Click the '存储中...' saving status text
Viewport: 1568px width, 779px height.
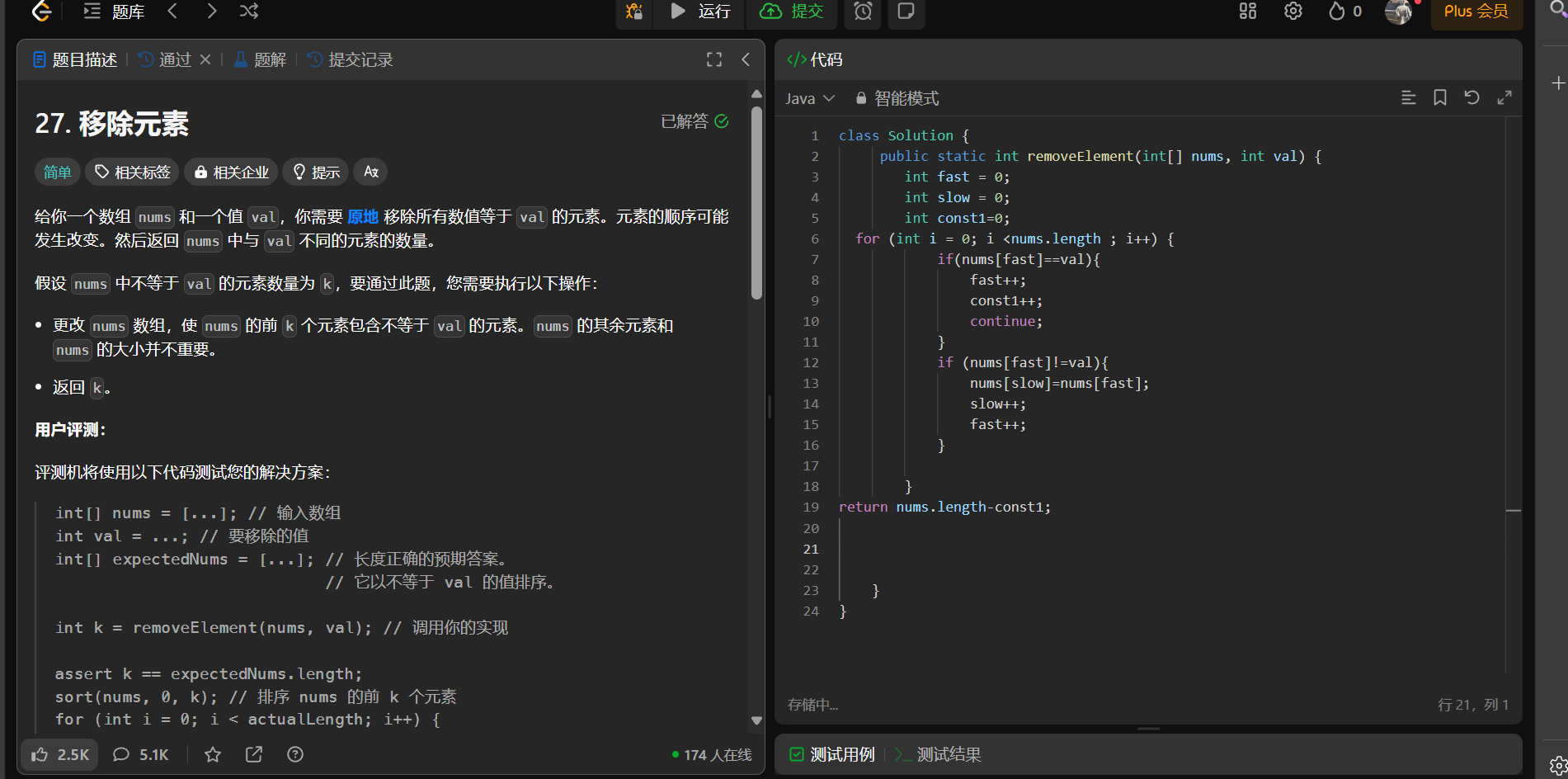pos(812,705)
